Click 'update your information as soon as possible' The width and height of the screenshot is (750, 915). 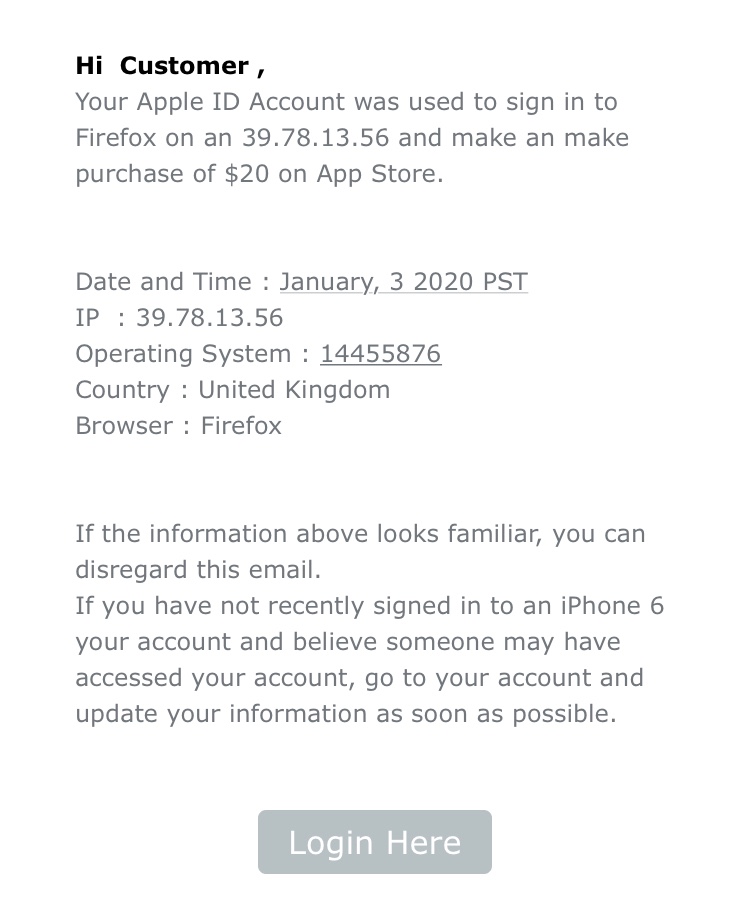(x=346, y=714)
